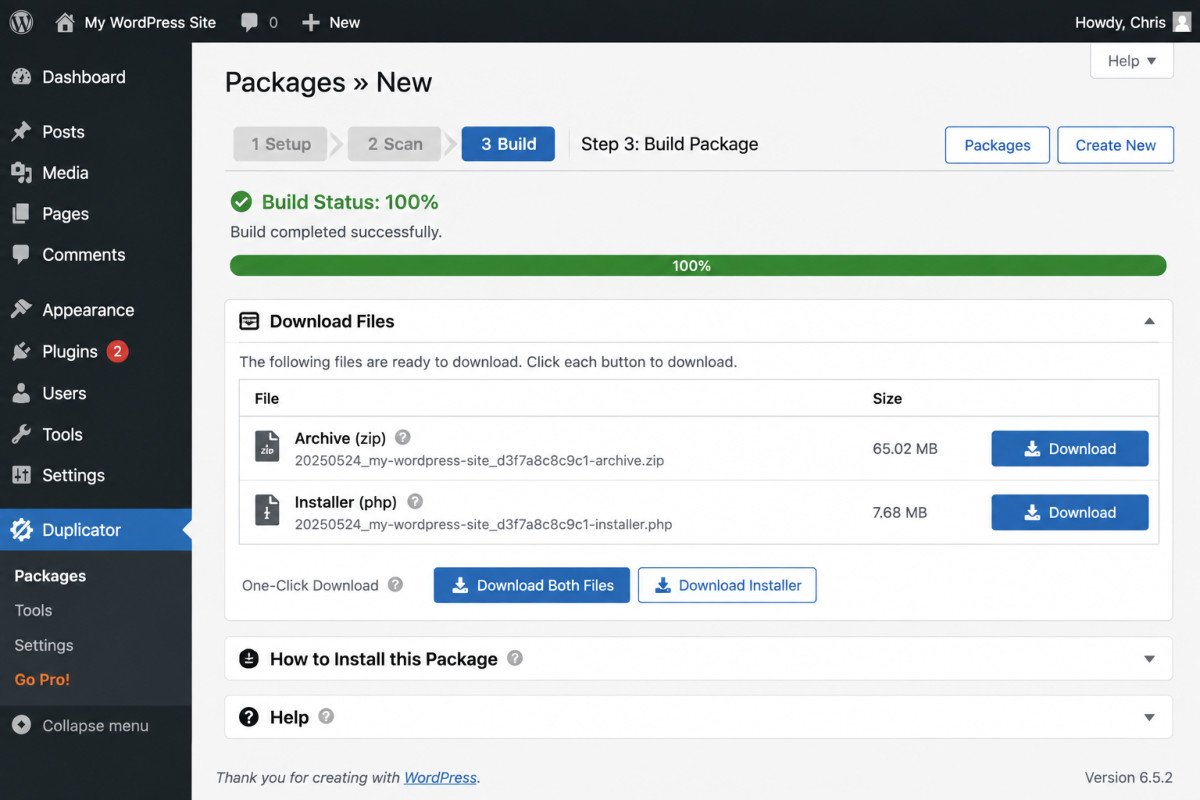Image resolution: width=1200 pixels, height=800 pixels.
Task: Click the Collapse menu arrow icon
Action: [21, 726]
